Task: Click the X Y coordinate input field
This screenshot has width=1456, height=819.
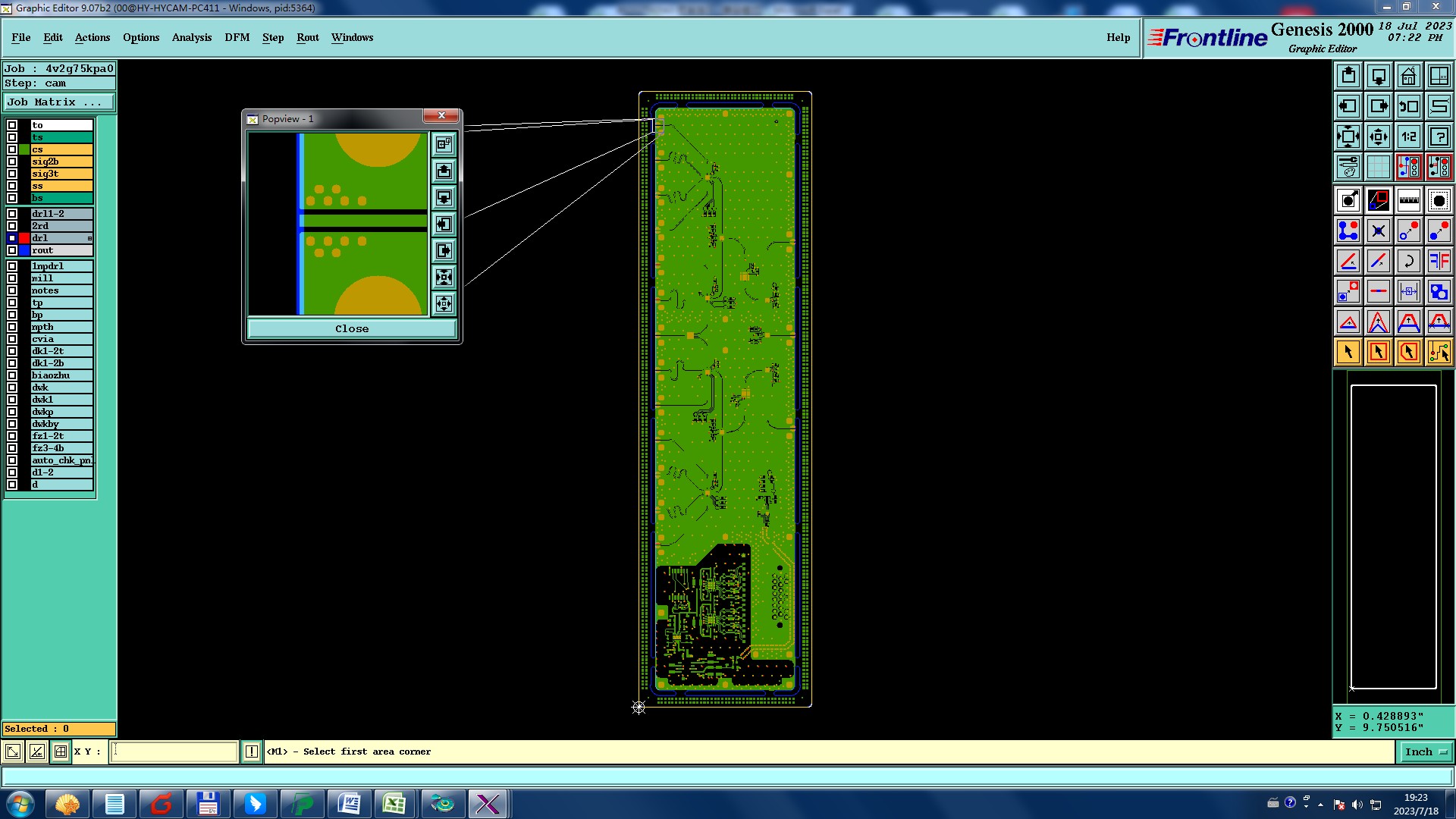Action: pyautogui.click(x=174, y=752)
